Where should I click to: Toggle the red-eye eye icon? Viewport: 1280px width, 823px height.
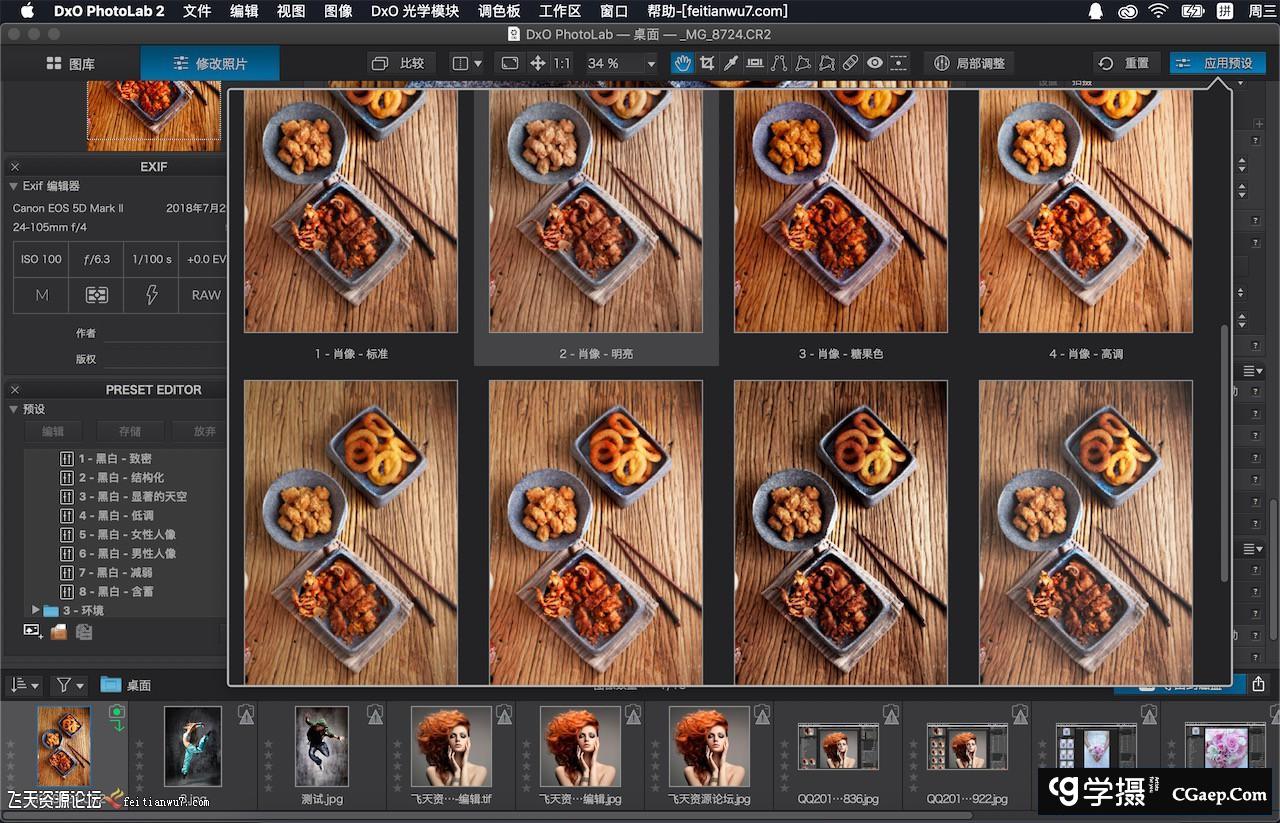point(875,63)
